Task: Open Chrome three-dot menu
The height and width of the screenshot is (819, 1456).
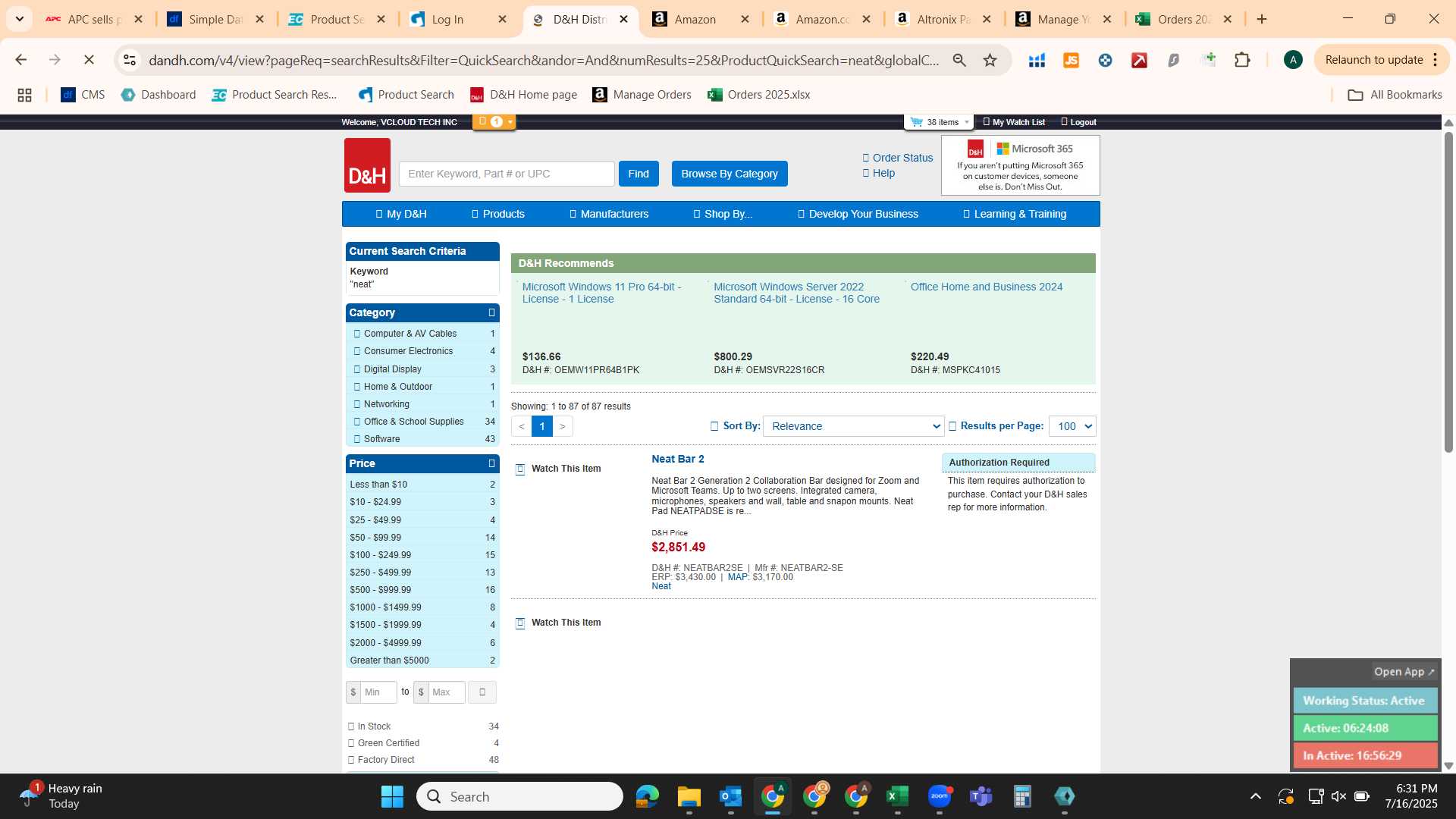Action: coord(1436,60)
